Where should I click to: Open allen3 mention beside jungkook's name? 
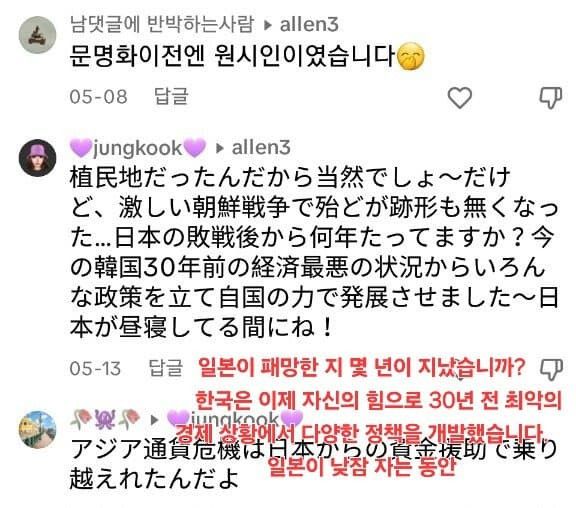tap(261, 147)
